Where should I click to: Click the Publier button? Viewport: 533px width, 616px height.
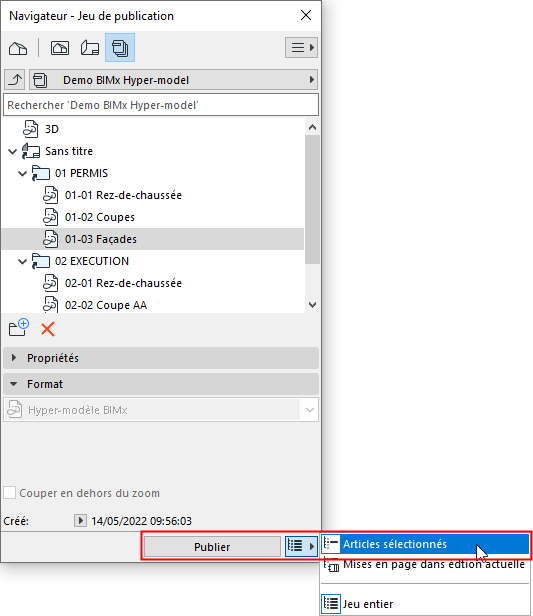[212, 546]
